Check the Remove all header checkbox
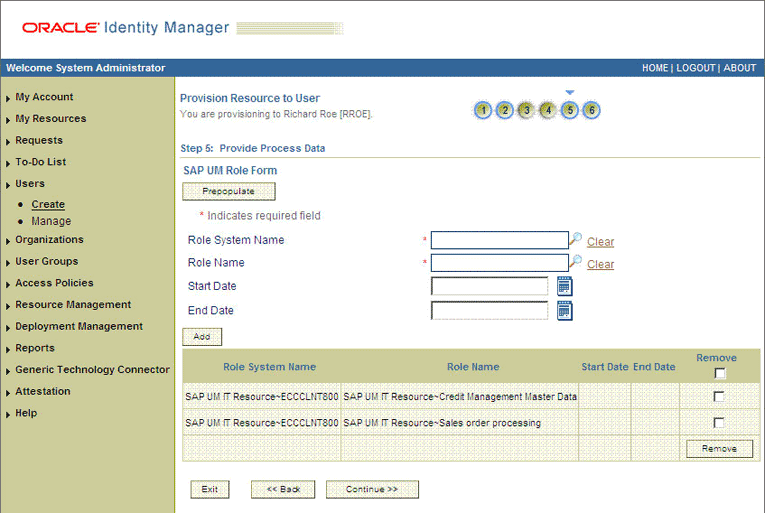This screenshot has height=513, width=765. pyautogui.click(x=720, y=373)
